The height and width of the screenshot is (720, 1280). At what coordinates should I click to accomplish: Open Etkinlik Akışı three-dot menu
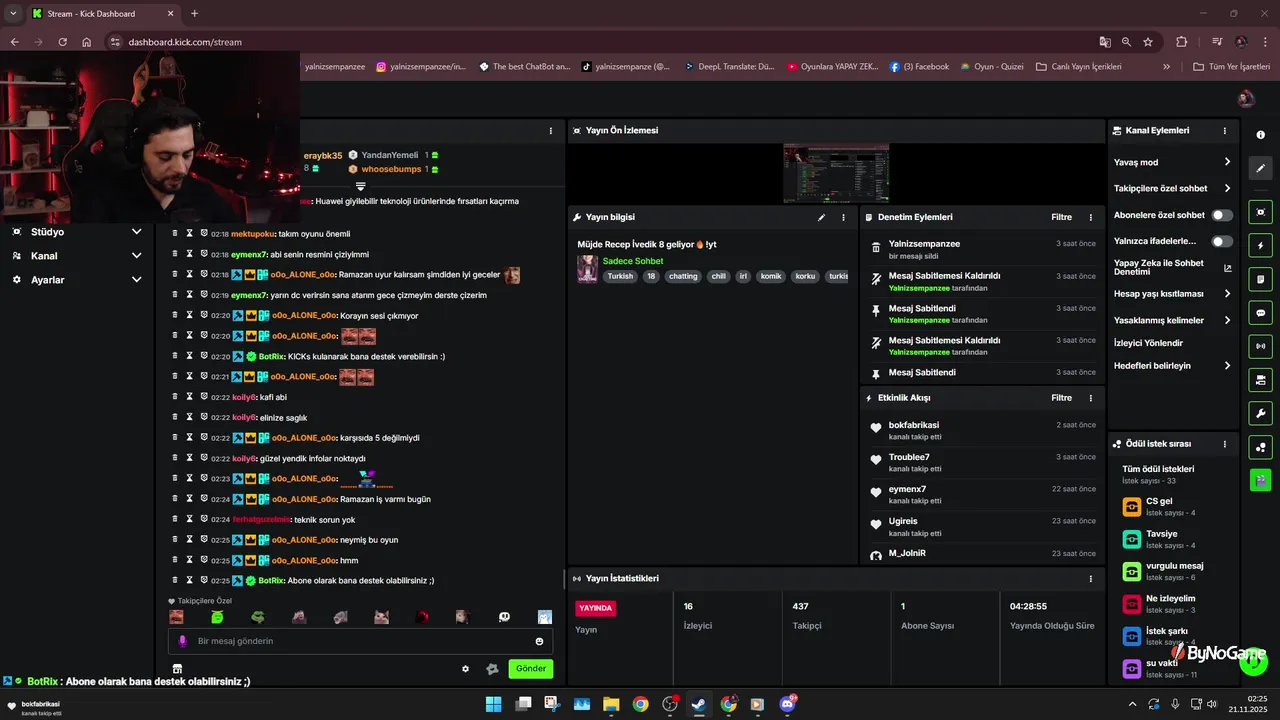1091,398
